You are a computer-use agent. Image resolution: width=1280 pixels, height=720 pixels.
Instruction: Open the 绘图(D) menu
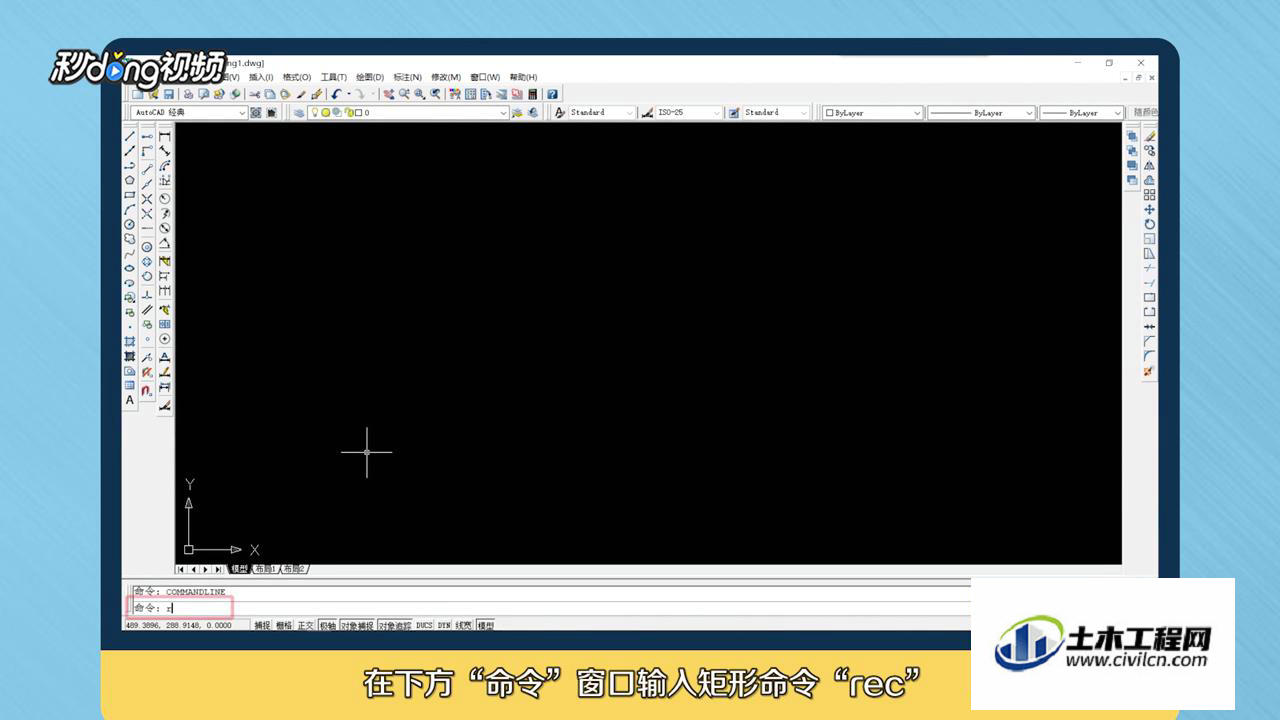[370, 77]
